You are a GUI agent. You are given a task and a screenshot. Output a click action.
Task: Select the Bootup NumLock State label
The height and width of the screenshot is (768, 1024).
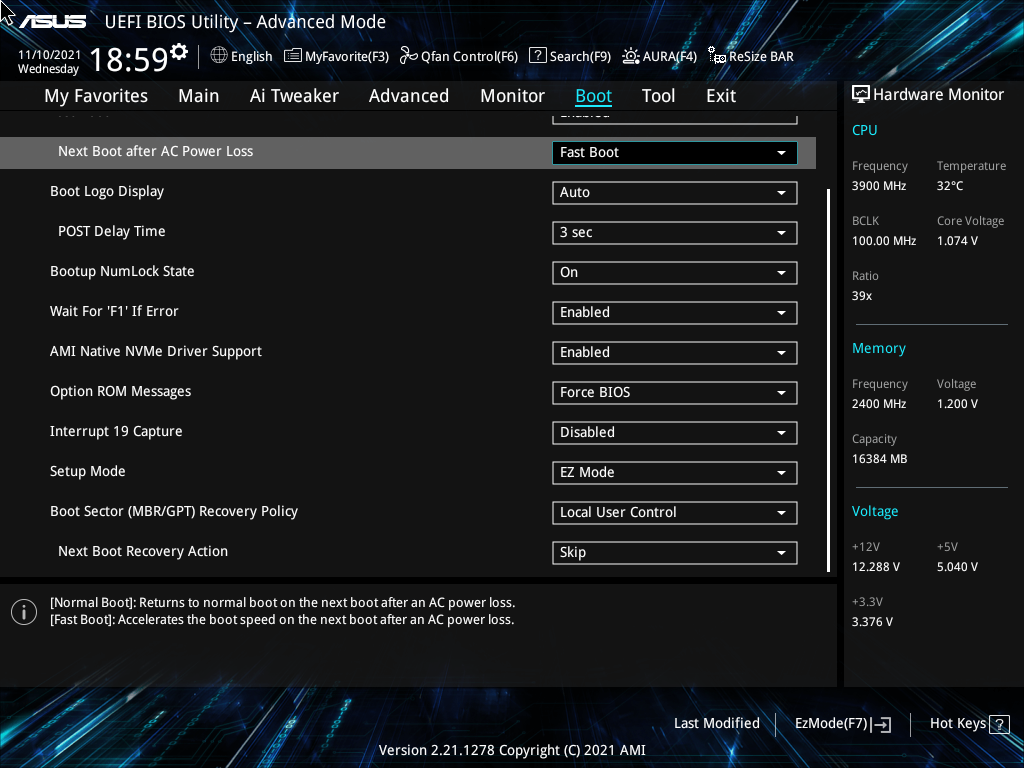(122, 271)
